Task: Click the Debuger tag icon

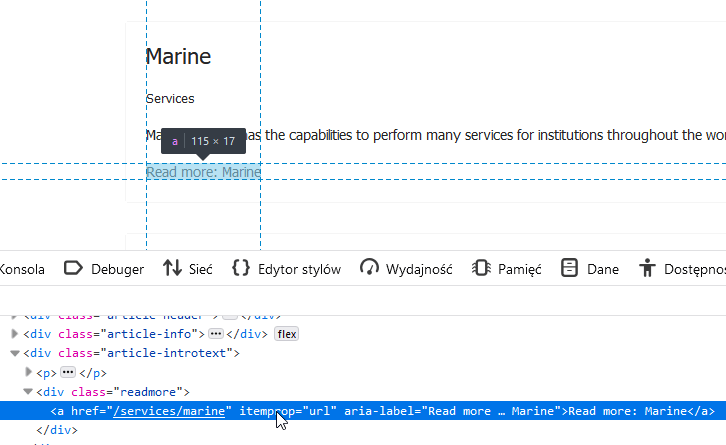Action: point(73,268)
